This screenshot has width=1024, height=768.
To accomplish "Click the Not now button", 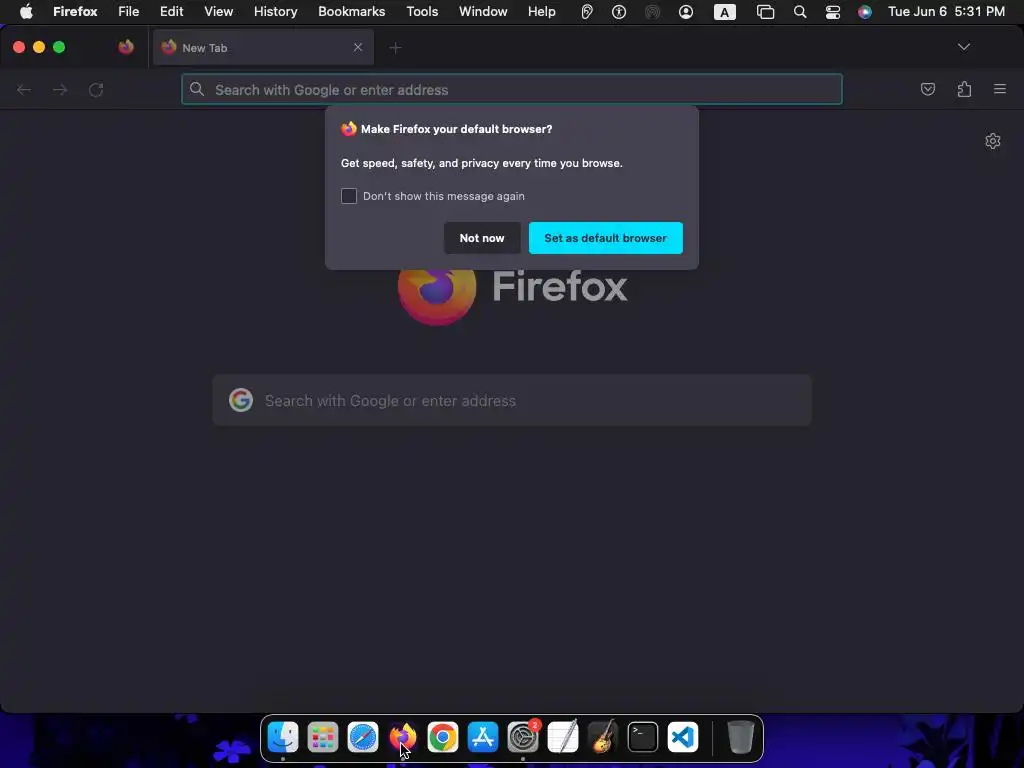I will tap(482, 238).
